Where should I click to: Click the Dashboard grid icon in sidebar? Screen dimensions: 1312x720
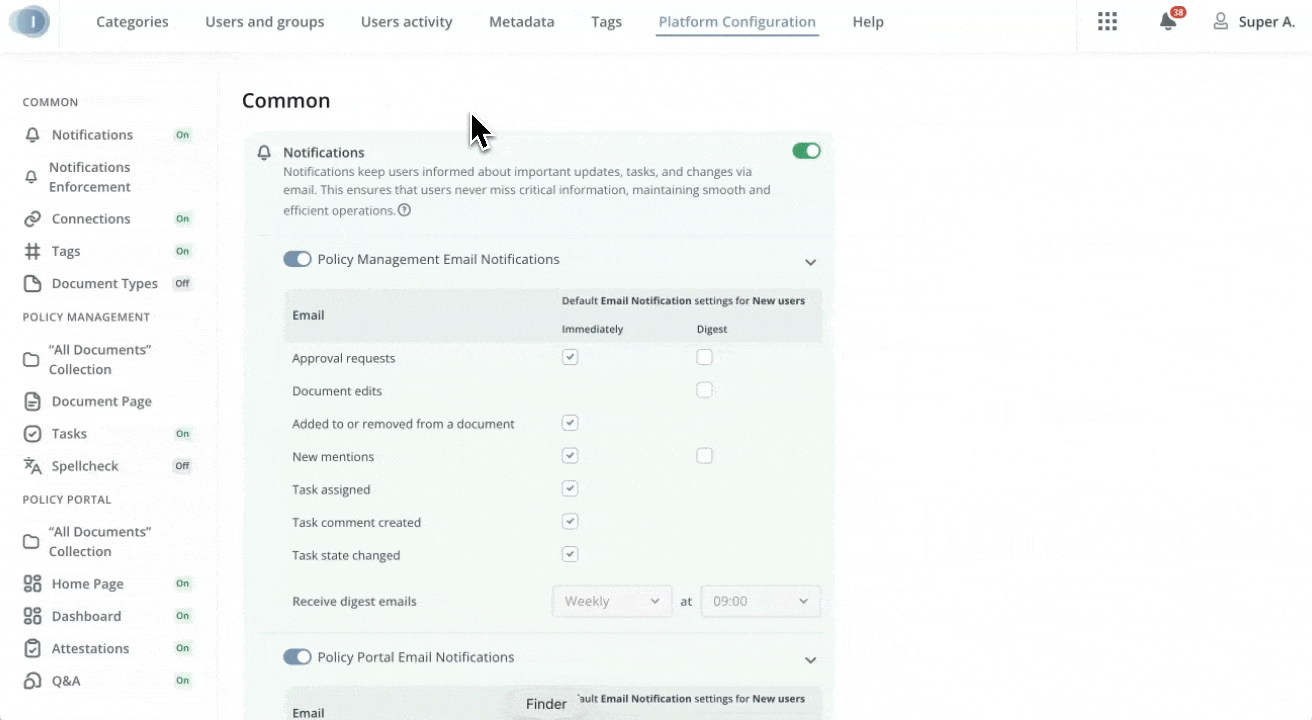point(33,616)
